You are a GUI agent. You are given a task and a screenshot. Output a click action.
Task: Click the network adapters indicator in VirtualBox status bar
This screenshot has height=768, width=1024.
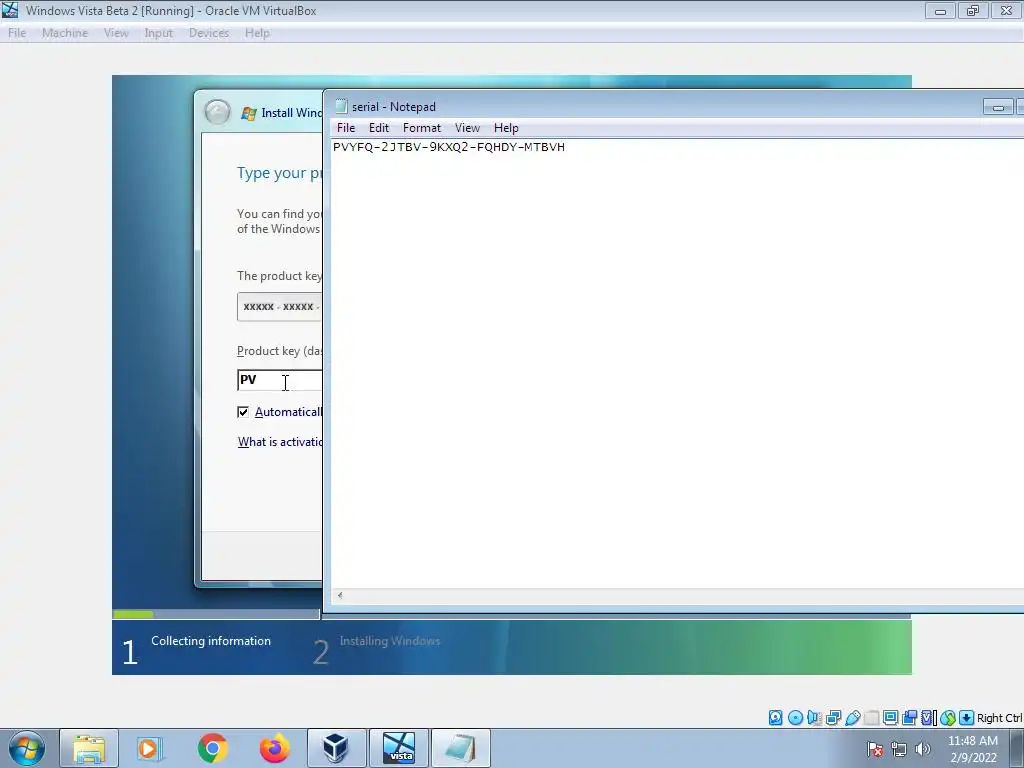click(x=833, y=718)
